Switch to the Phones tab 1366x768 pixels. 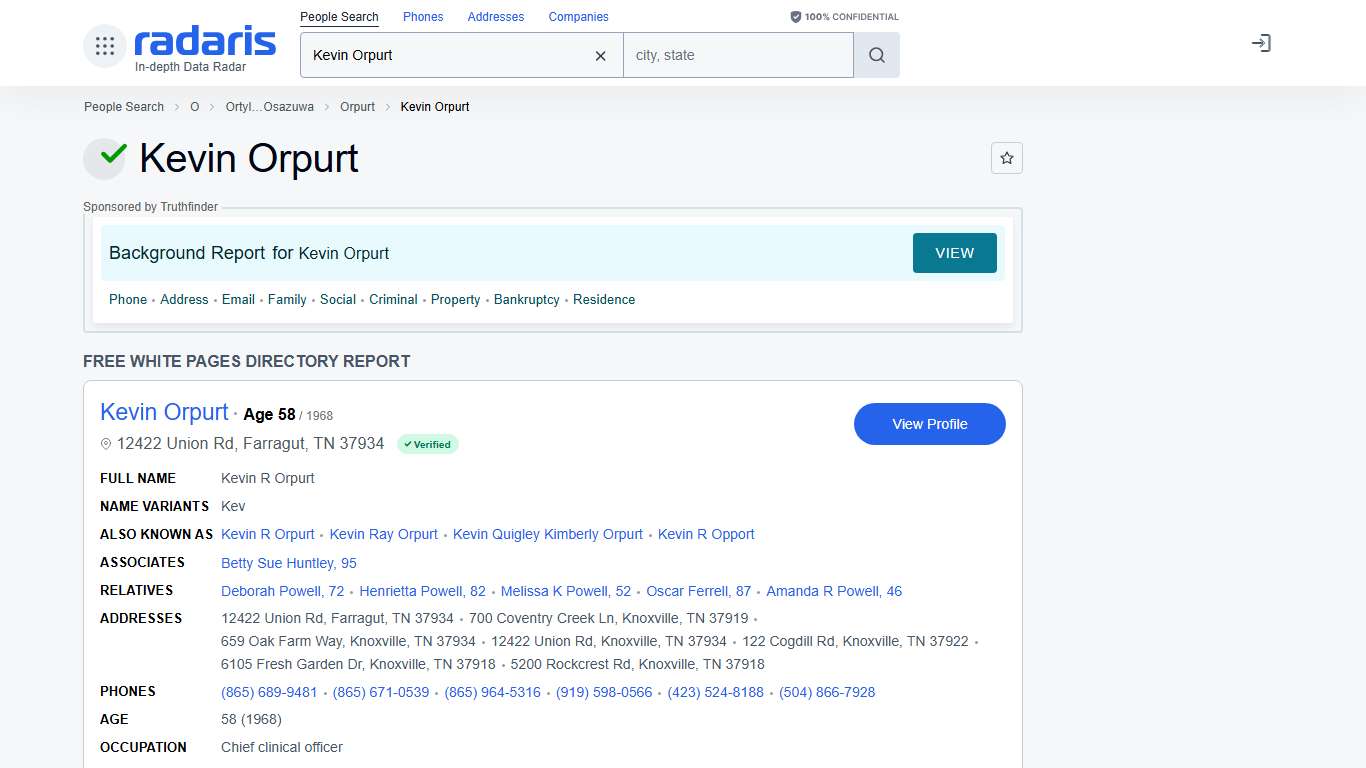click(423, 16)
